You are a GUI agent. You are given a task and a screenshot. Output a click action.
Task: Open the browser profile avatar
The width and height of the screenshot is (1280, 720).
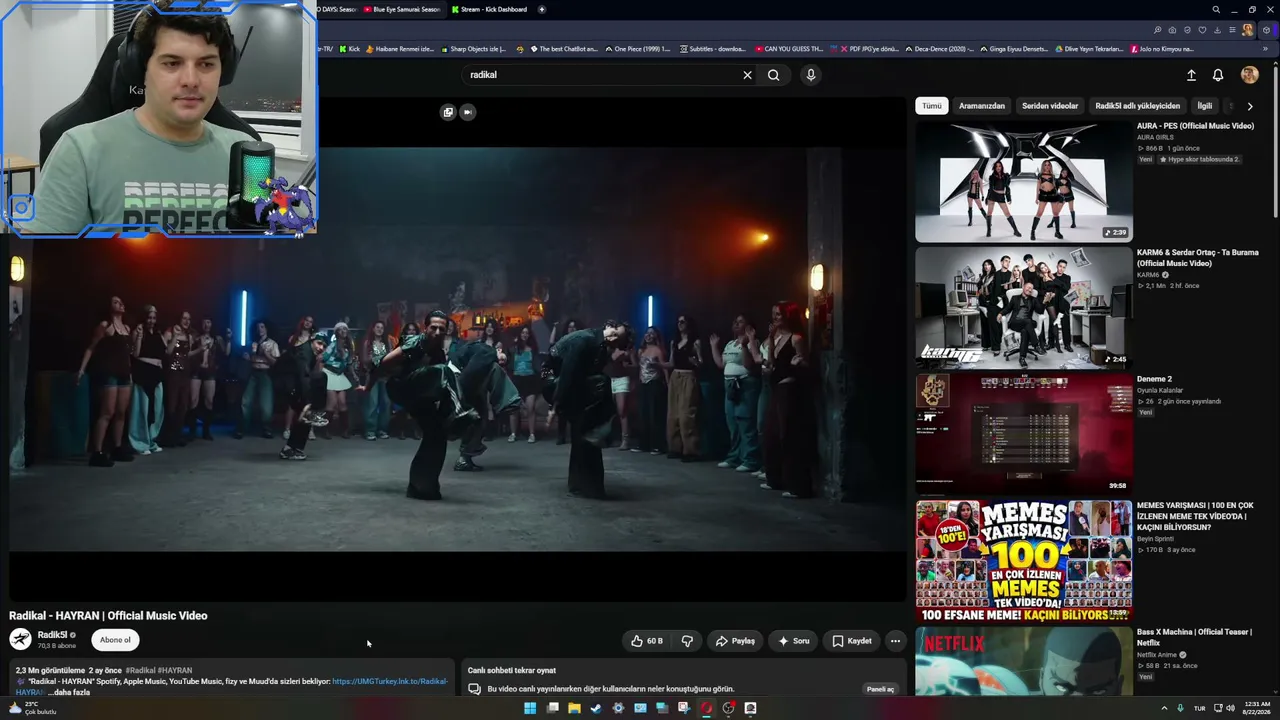tap(1247, 30)
